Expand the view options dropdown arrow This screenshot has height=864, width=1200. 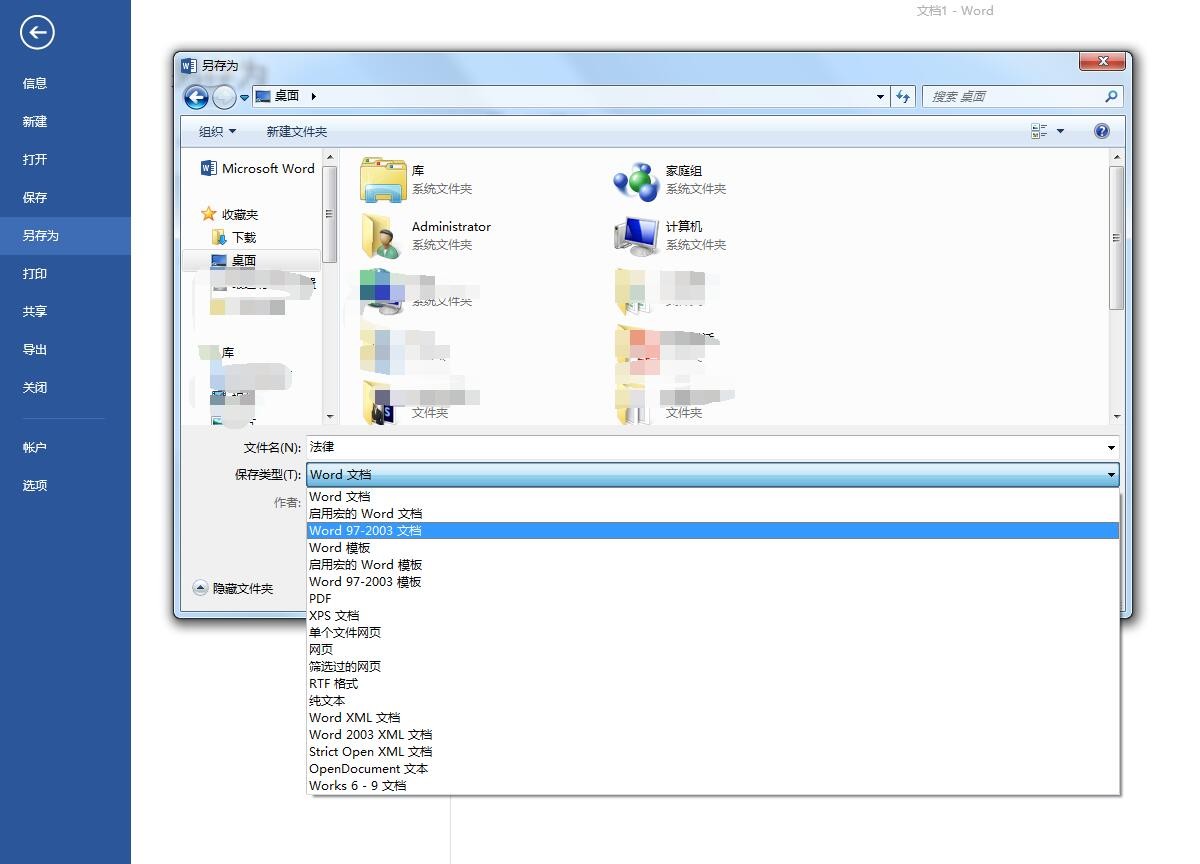click(1060, 131)
